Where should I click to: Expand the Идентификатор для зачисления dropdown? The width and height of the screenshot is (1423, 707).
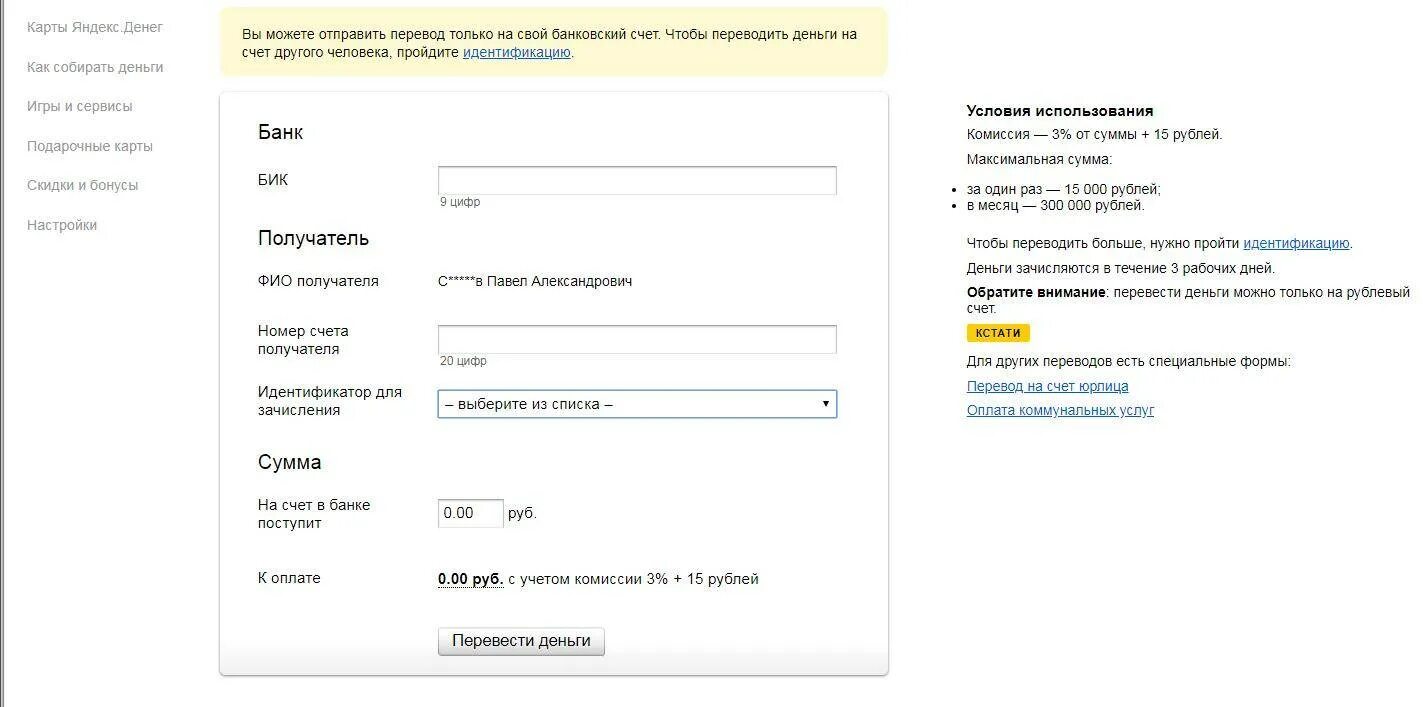click(630, 404)
